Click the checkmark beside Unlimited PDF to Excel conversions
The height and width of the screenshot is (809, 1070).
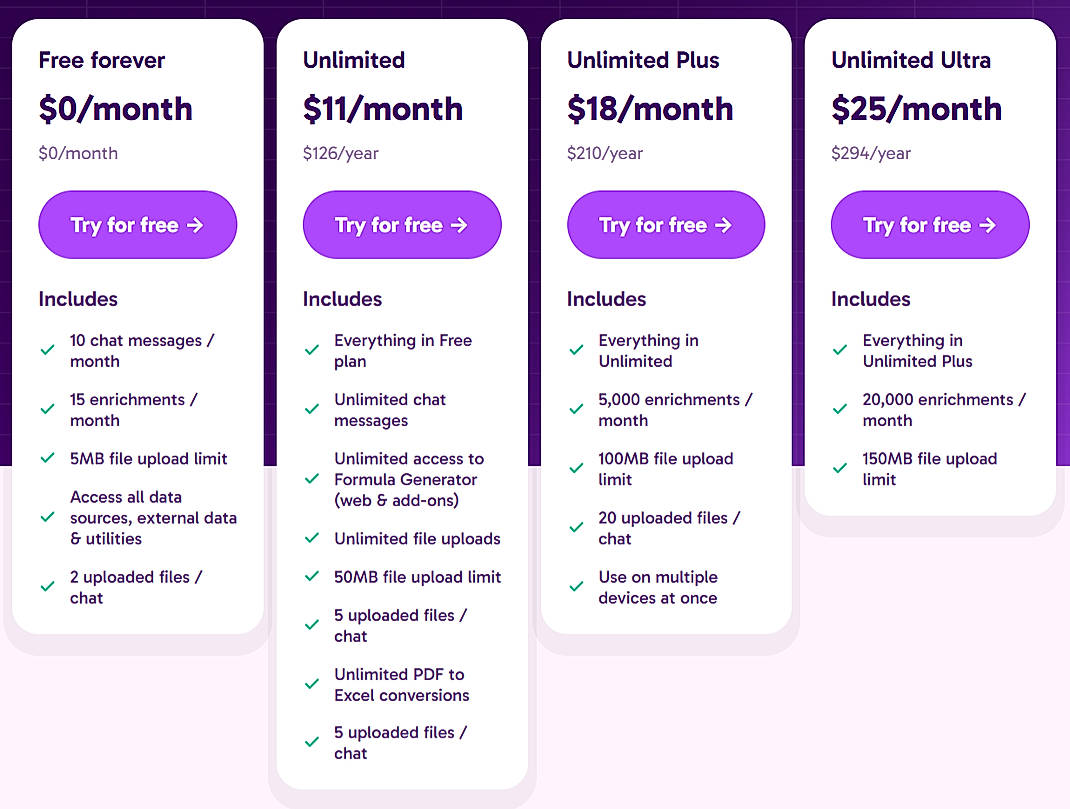coord(311,685)
